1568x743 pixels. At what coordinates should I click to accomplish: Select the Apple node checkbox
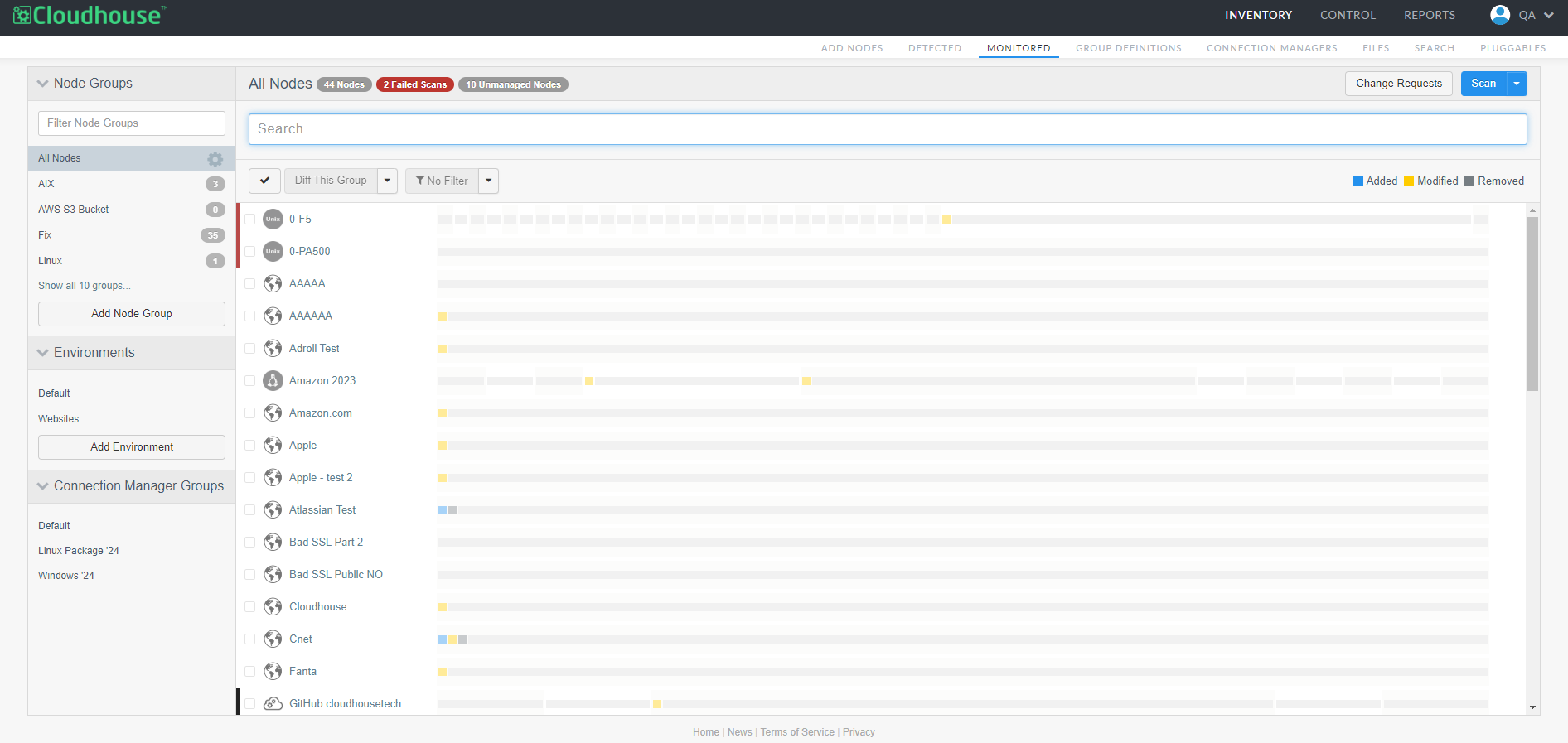(249, 446)
